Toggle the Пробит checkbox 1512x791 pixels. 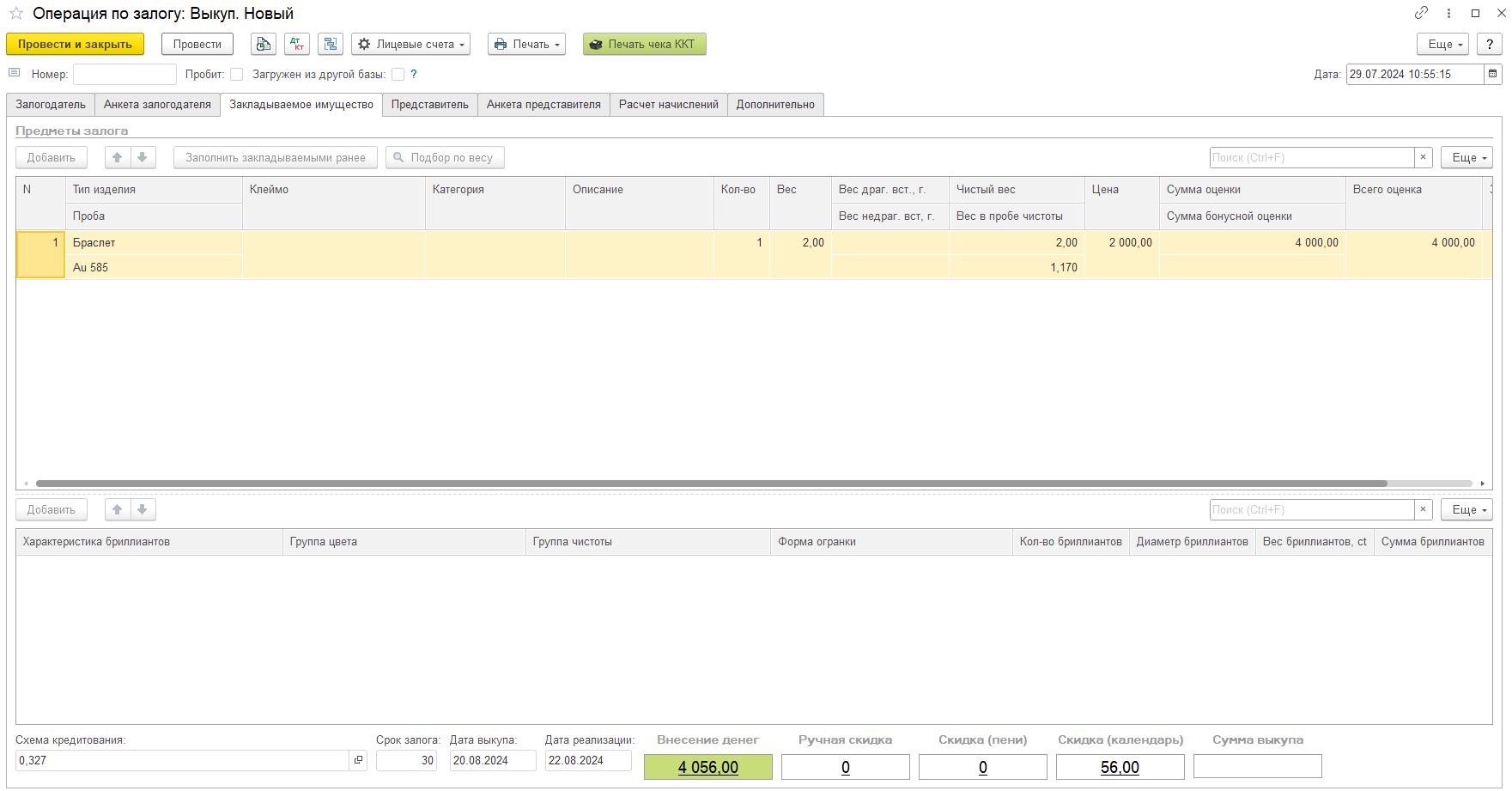236,75
